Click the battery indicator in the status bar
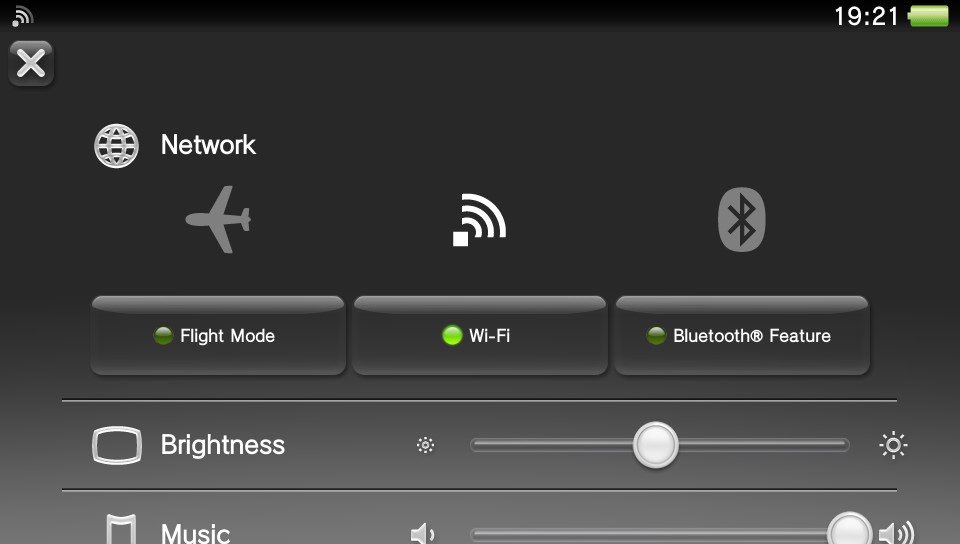Screen dimensions: 960x544 coord(929,16)
